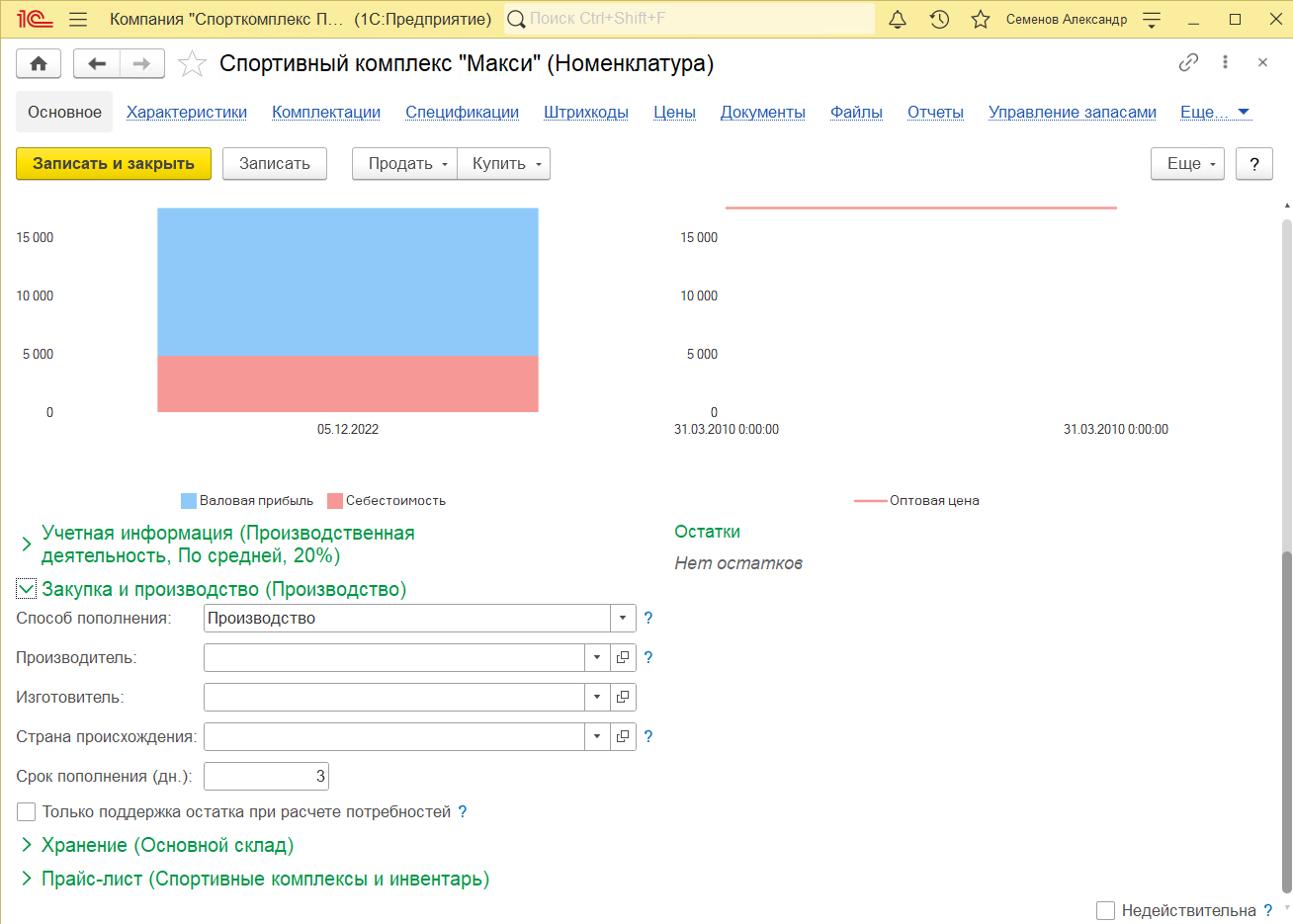Show help for Производитель field
Screen dimensions: 1293x924
click(x=648, y=657)
